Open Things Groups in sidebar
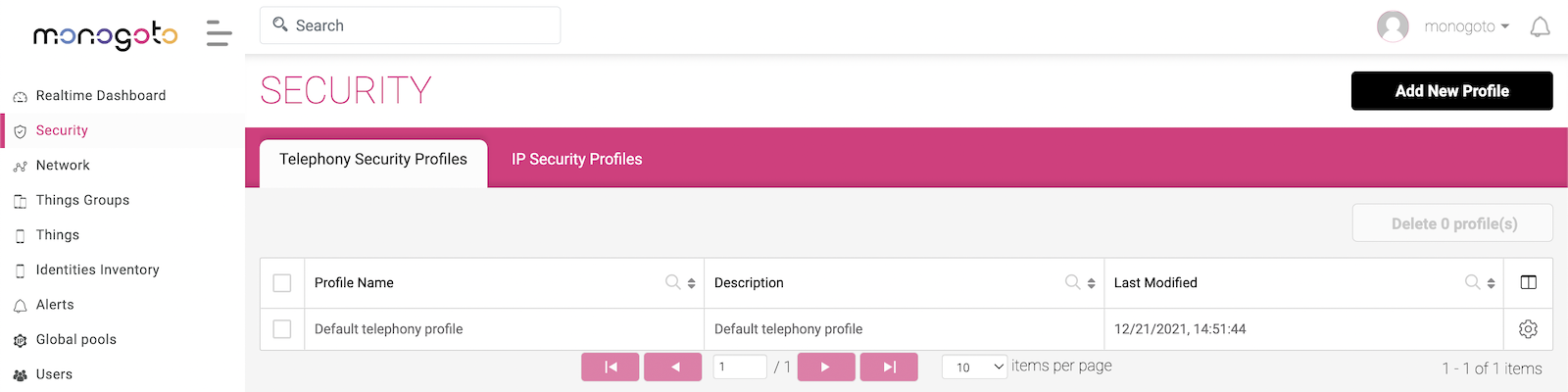Image resolution: width=1568 pixels, height=392 pixels. 82,200
